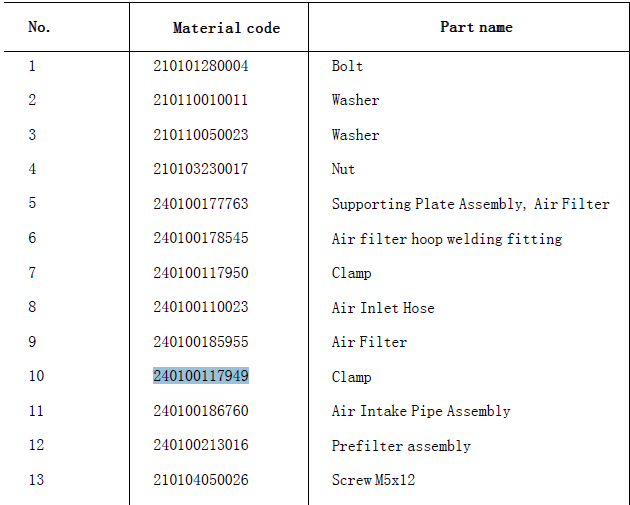630x505 pixels.
Task: Click material code 210104050026
Action: pos(201,480)
